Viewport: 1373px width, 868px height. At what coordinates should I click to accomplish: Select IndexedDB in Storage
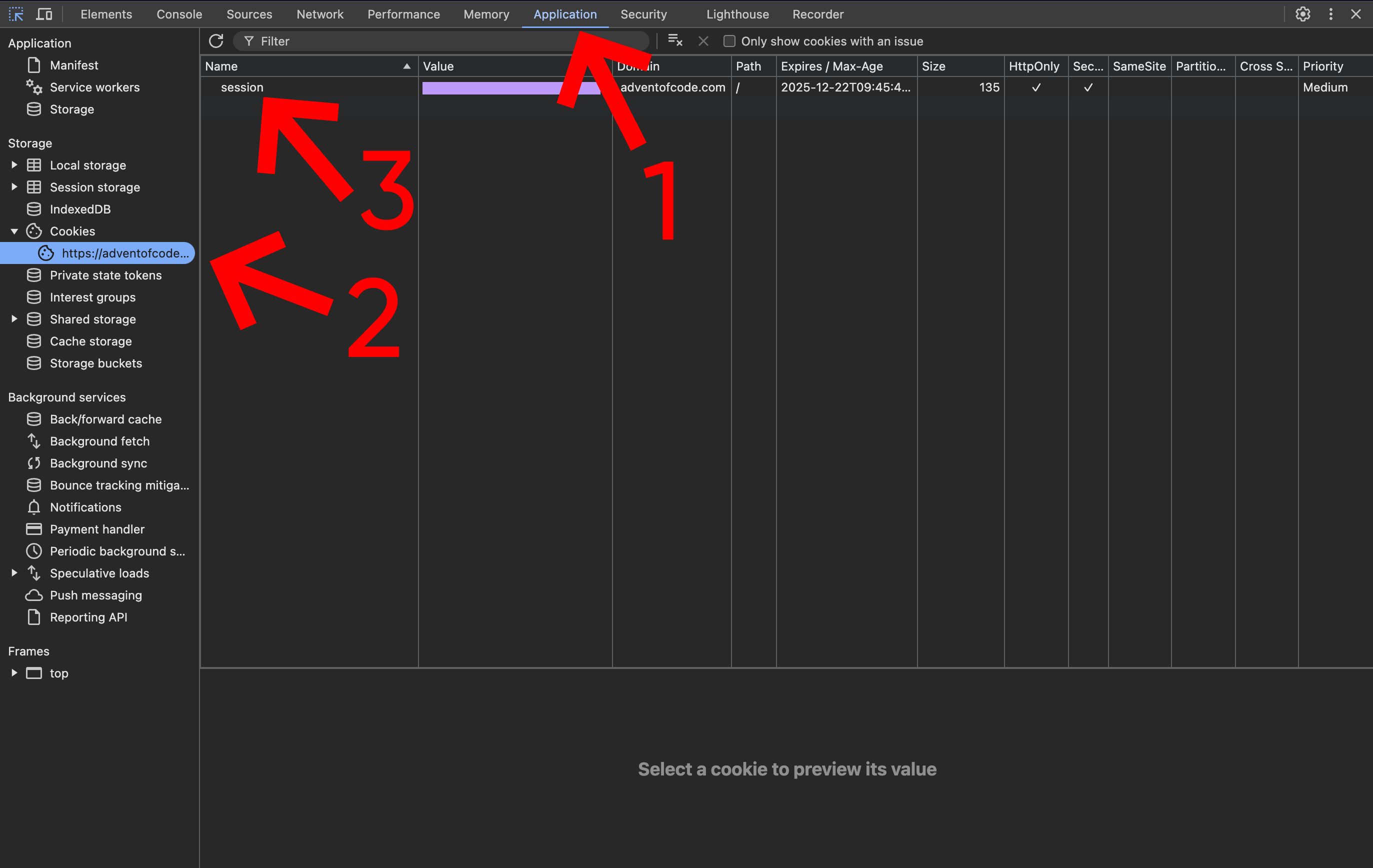[x=80, y=209]
